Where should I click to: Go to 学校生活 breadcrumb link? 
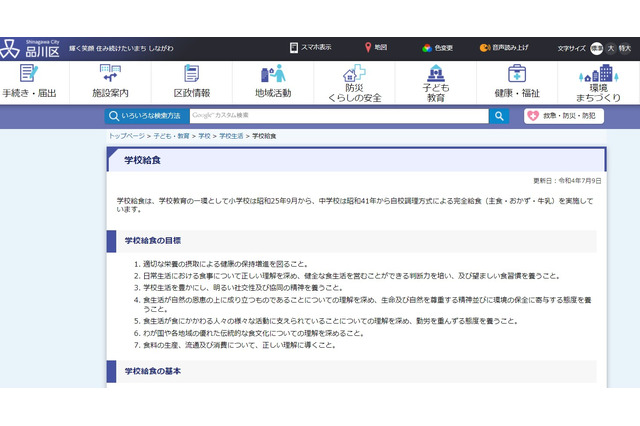[231, 136]
